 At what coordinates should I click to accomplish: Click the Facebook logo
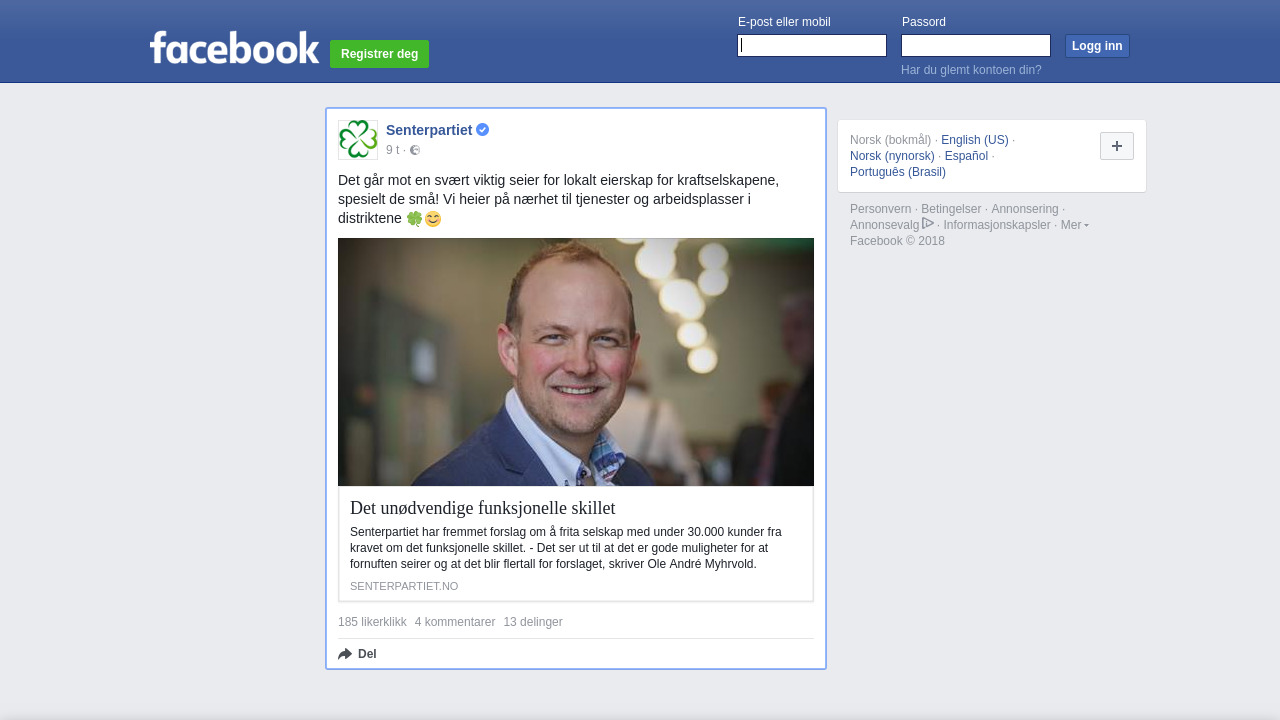[x=234, y=48]
